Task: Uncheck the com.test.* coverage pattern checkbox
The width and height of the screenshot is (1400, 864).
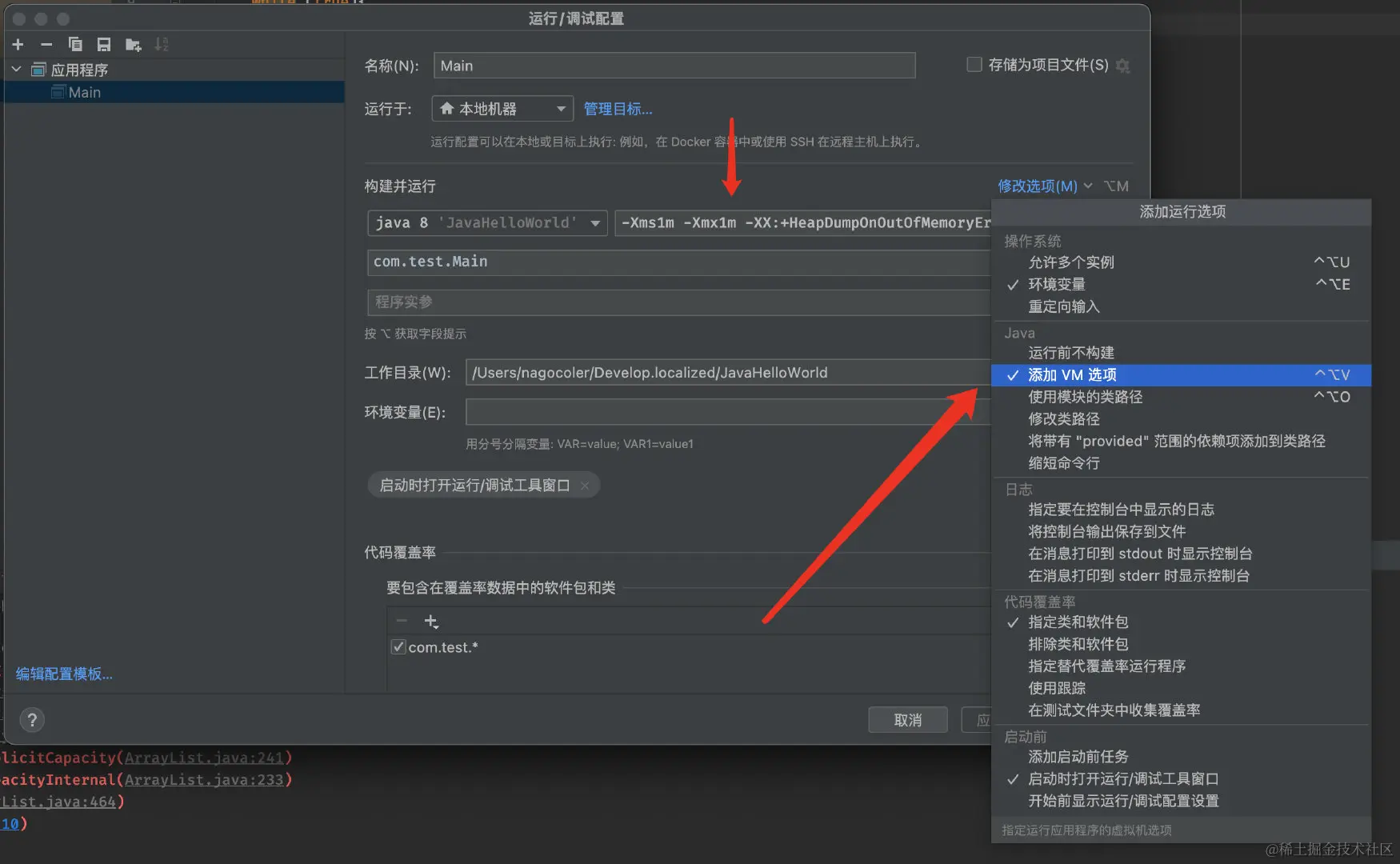Action: click(398, 647)
